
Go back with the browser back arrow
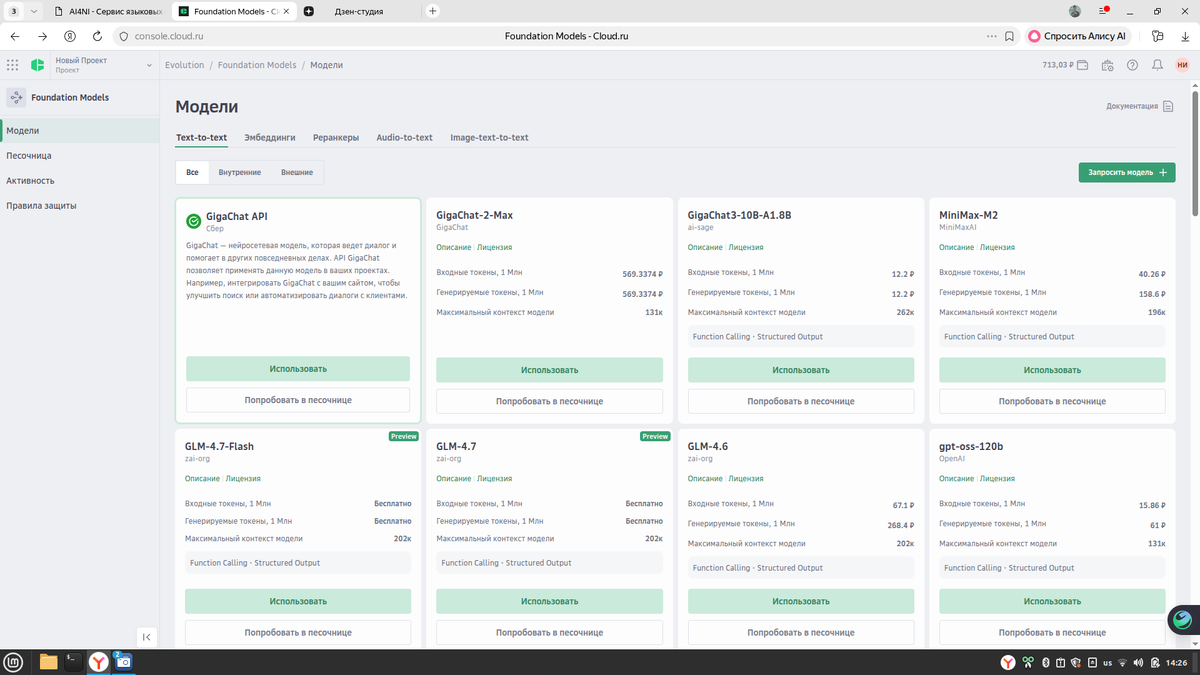pos(15,36)
